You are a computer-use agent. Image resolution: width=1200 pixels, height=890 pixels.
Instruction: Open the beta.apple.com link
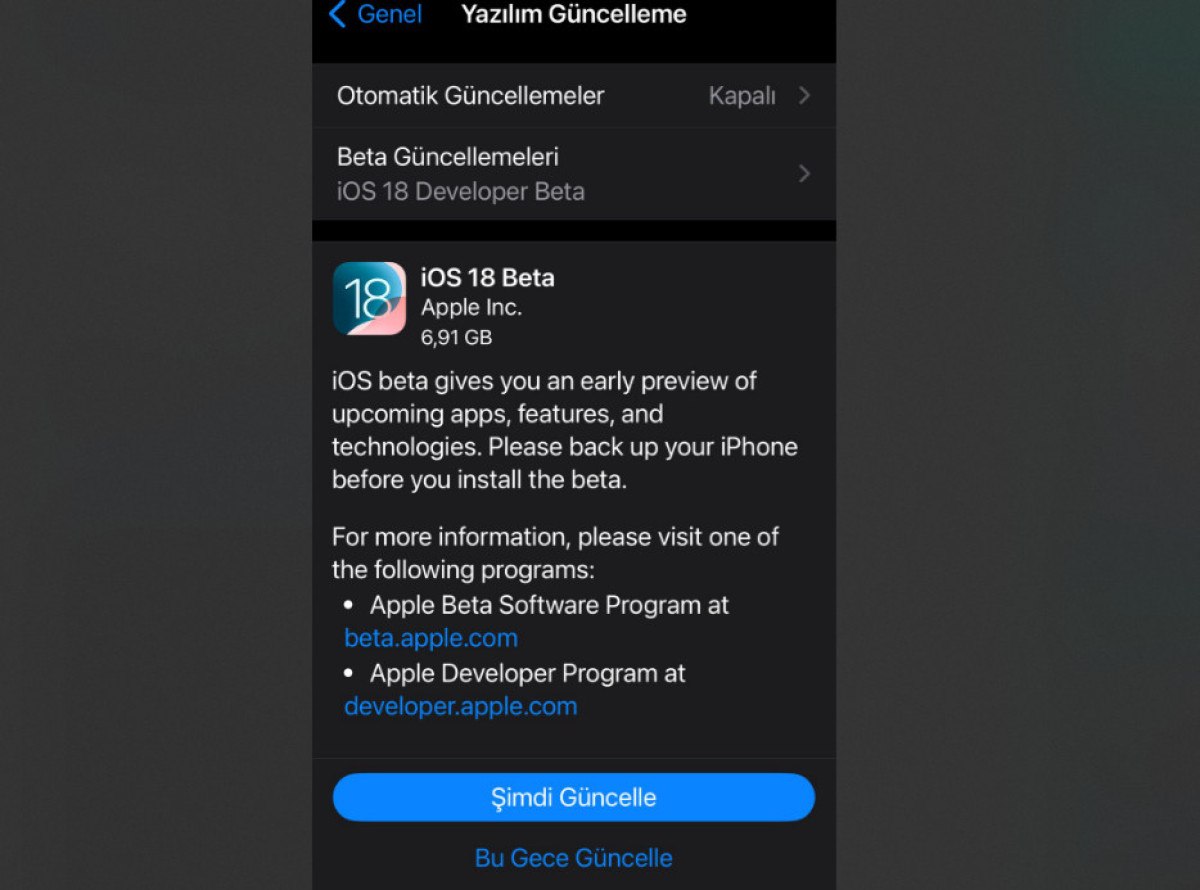pos(431,638)
